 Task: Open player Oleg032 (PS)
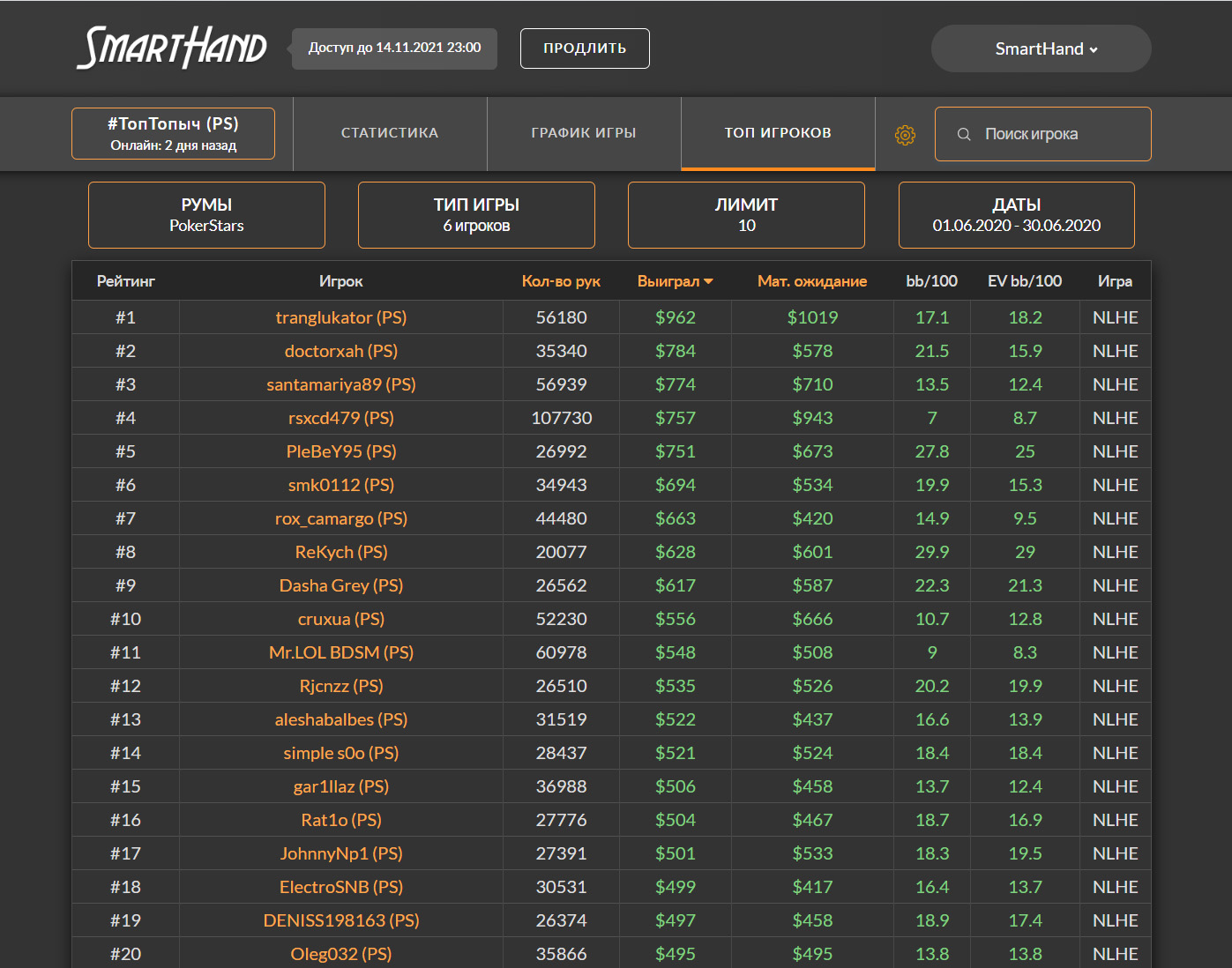341,954
